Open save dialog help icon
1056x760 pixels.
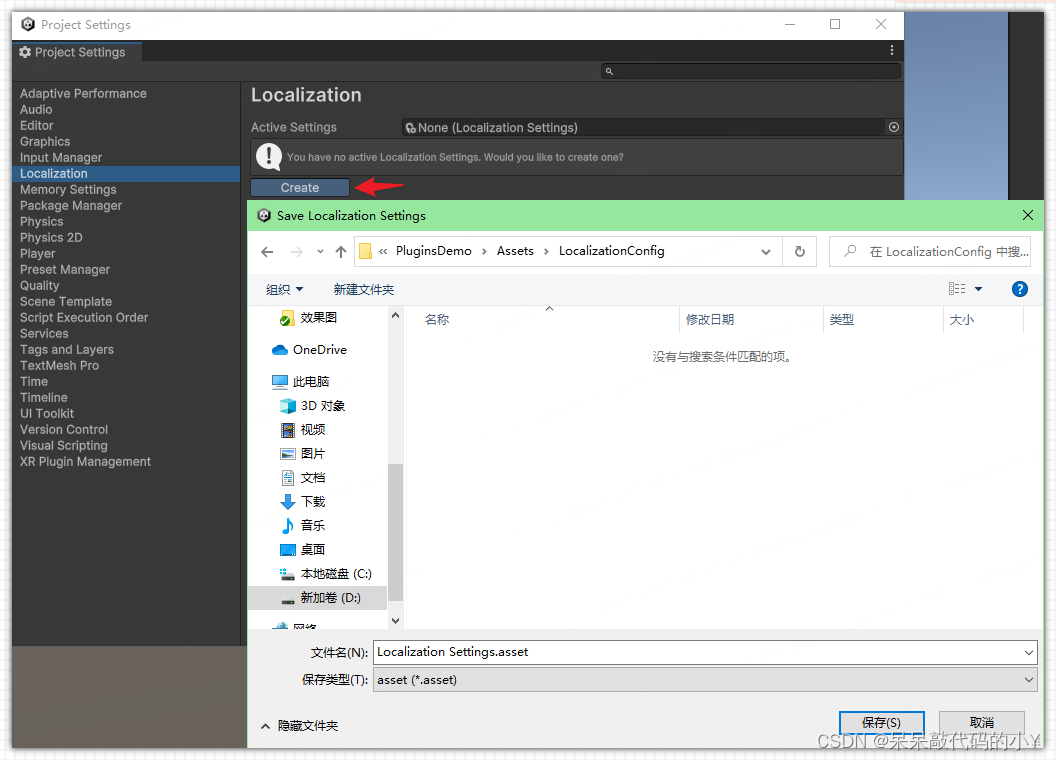click(1020, 289)
